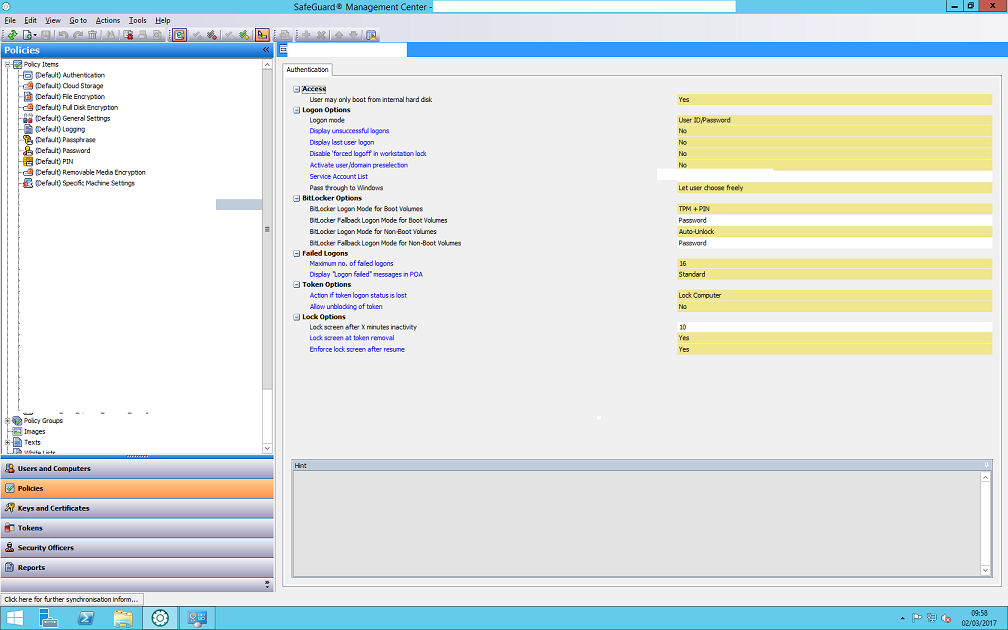The height and width of the screenshot is (630, 1008).
Task: Select (Default) PIN policy
Action: pyautogui.click(x=54, y=162)
